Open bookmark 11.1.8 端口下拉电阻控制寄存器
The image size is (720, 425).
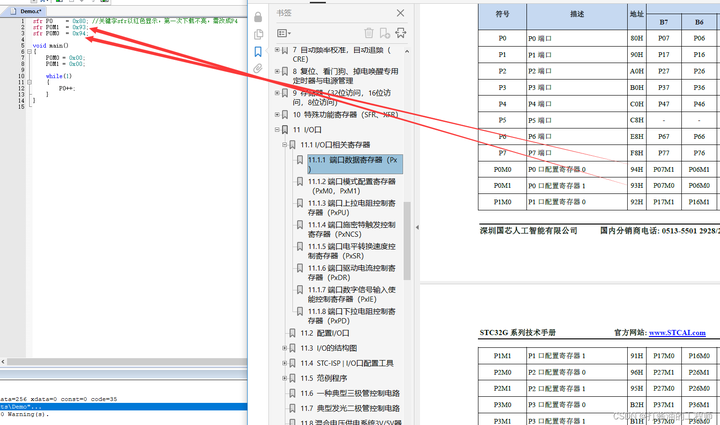(x=352, y=316)
